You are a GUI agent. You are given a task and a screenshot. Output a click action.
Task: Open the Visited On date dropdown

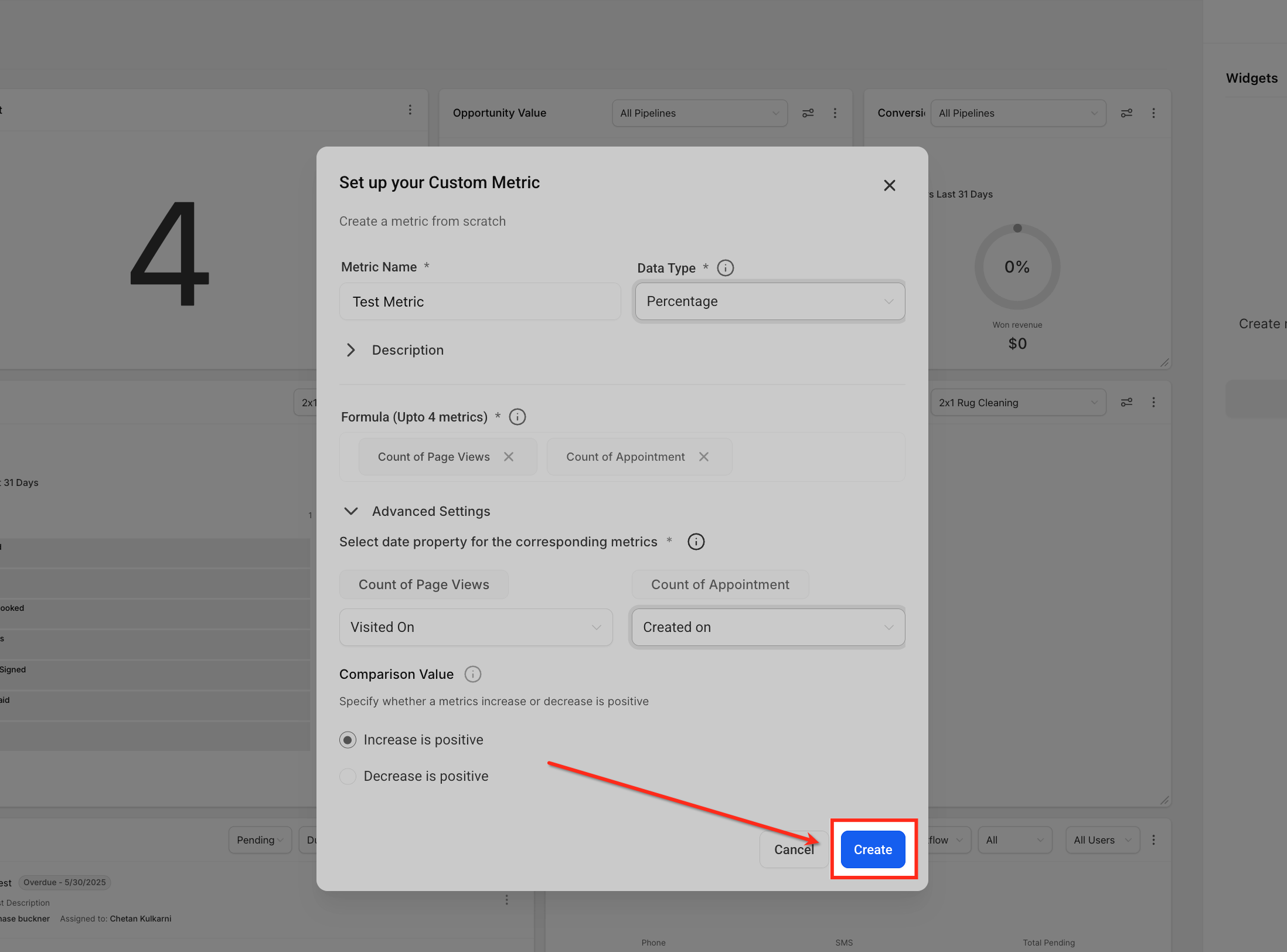point(475,627)
